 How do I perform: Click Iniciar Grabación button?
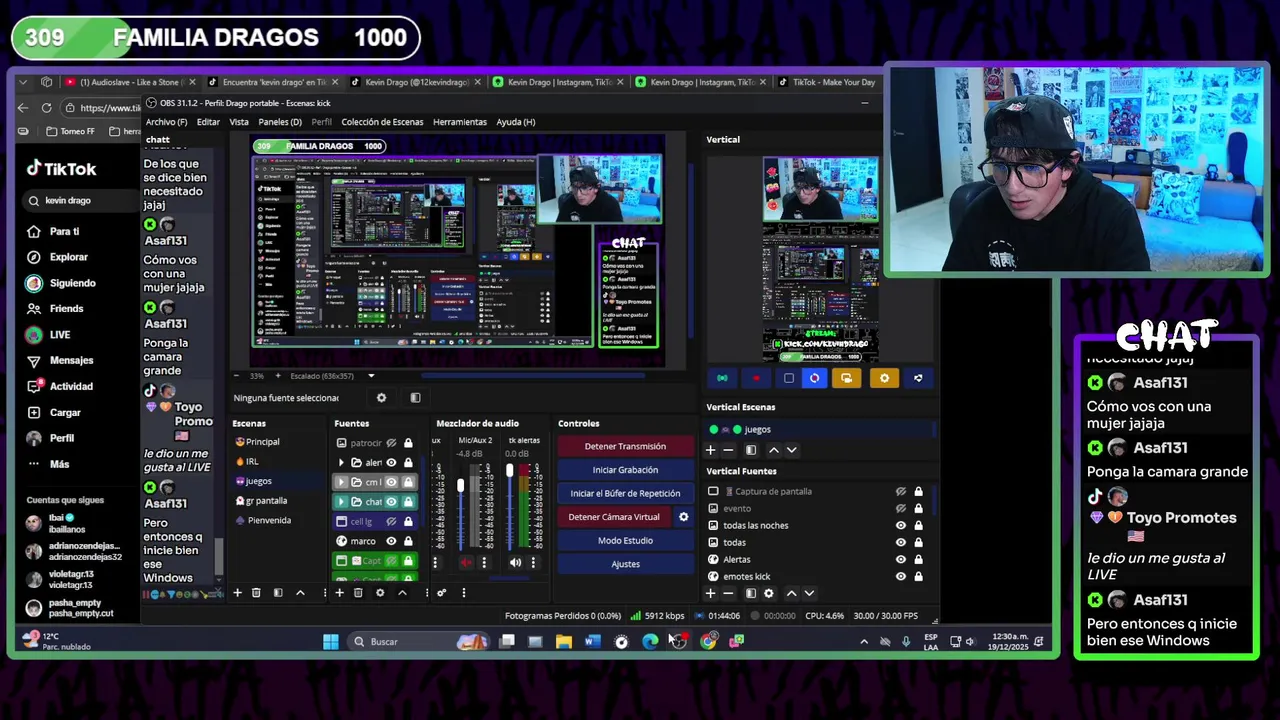(x=625, y=470)
